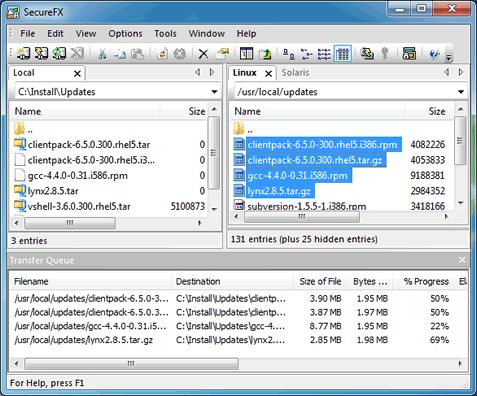Click the Connect toolbar icon
The height and width of the screenshot is (396, 477).
(23, 54)
